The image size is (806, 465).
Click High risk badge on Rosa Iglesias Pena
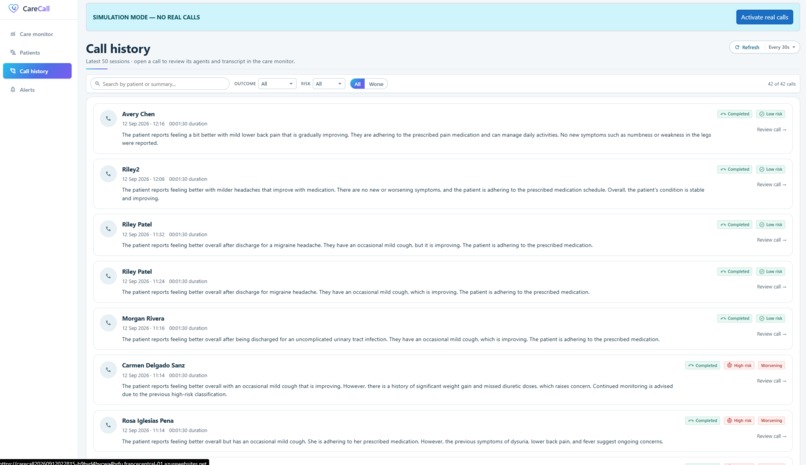point(739,420)
